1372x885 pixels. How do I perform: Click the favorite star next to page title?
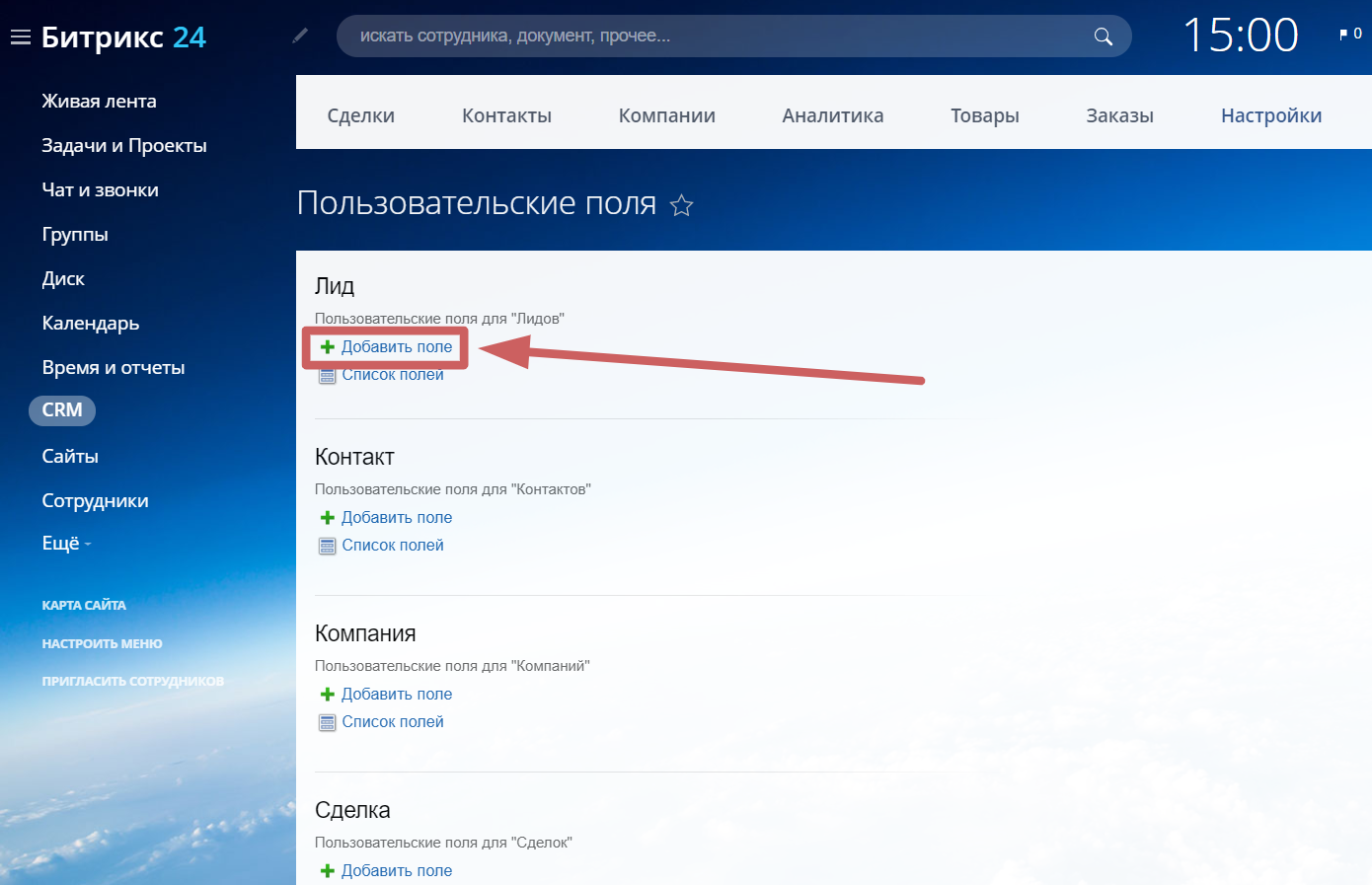[x=681, y=205]
